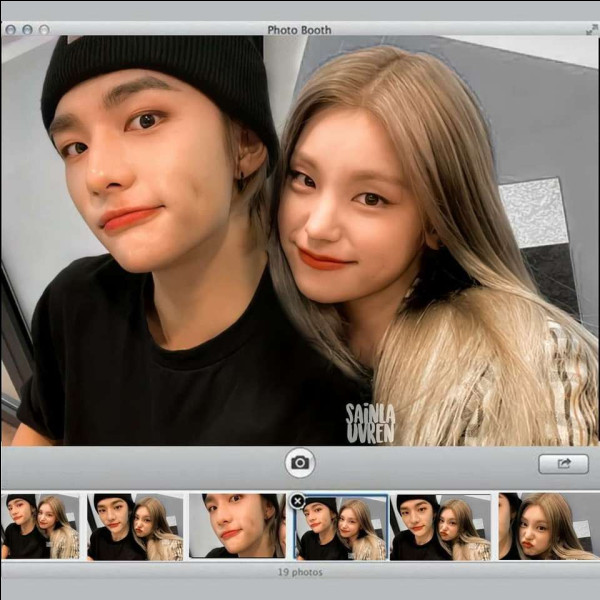This screenshot has width=600, height=600.
Task: Select the fifth thumbnail in the photo strip
Action: pyautogui.click(x=440, y=527)
